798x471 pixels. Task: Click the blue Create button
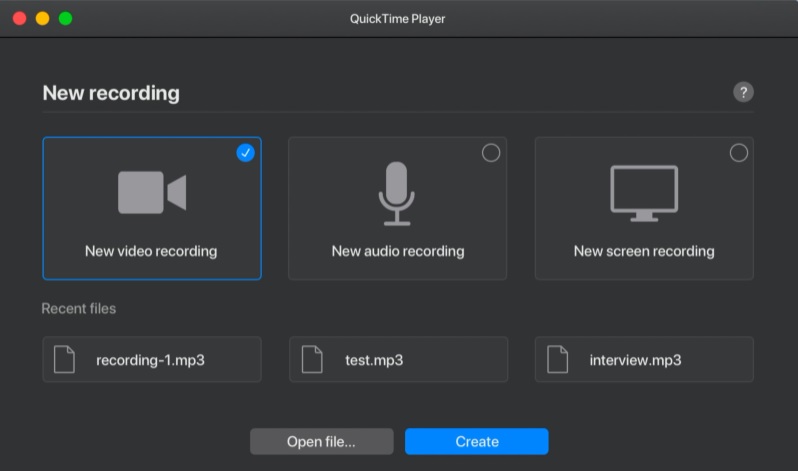click(x=476, y=441)
